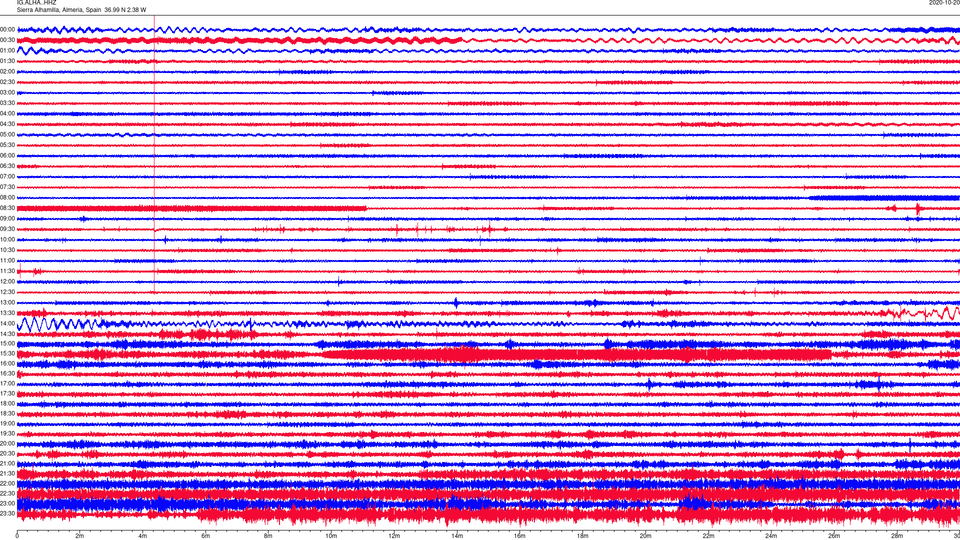Screen dimensions: 960x540
Task: Click the 08:00 trace time label
Action: (x=8, y=198)
